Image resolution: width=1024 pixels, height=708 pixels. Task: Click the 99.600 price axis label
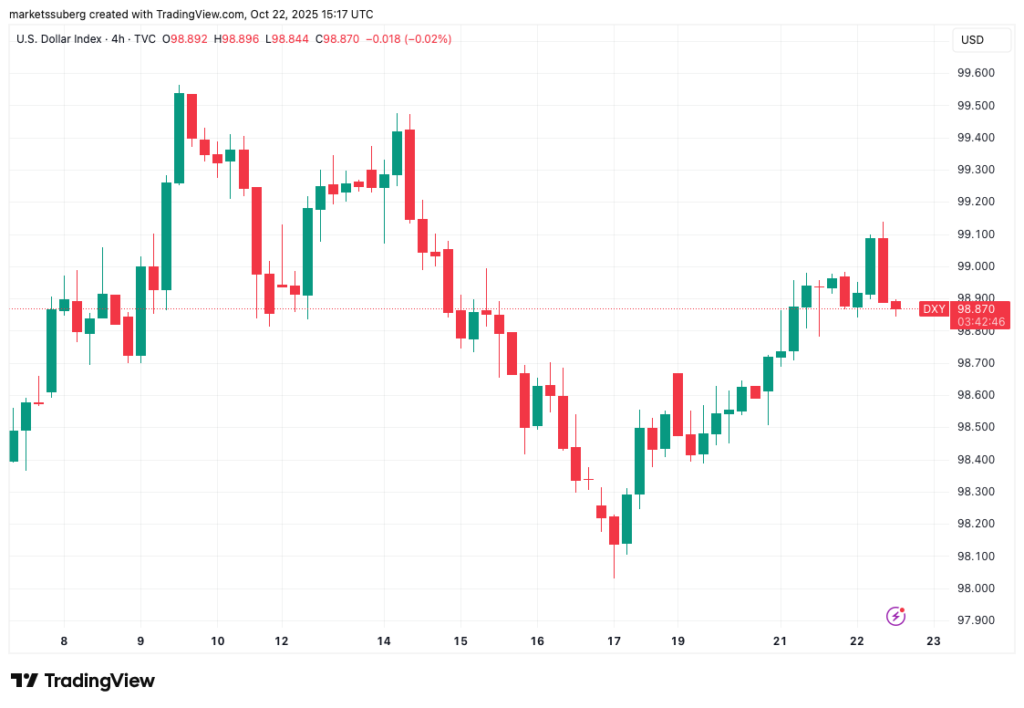pos(976,73)
